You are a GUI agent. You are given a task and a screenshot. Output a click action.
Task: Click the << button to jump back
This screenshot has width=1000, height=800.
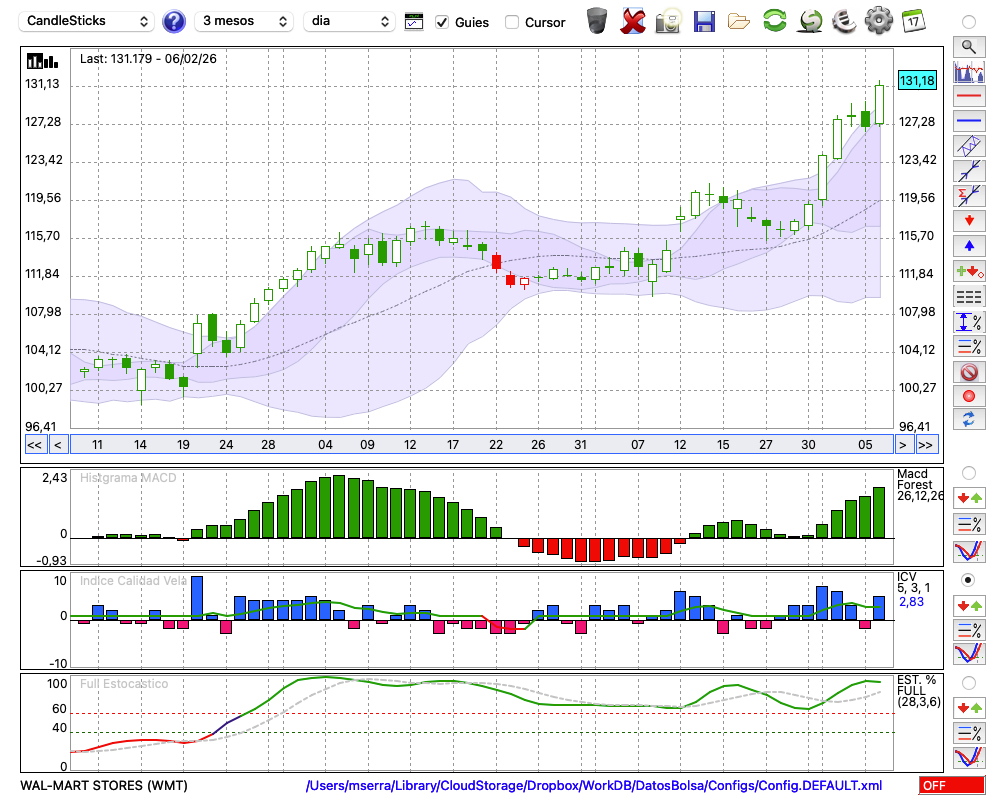34,445
